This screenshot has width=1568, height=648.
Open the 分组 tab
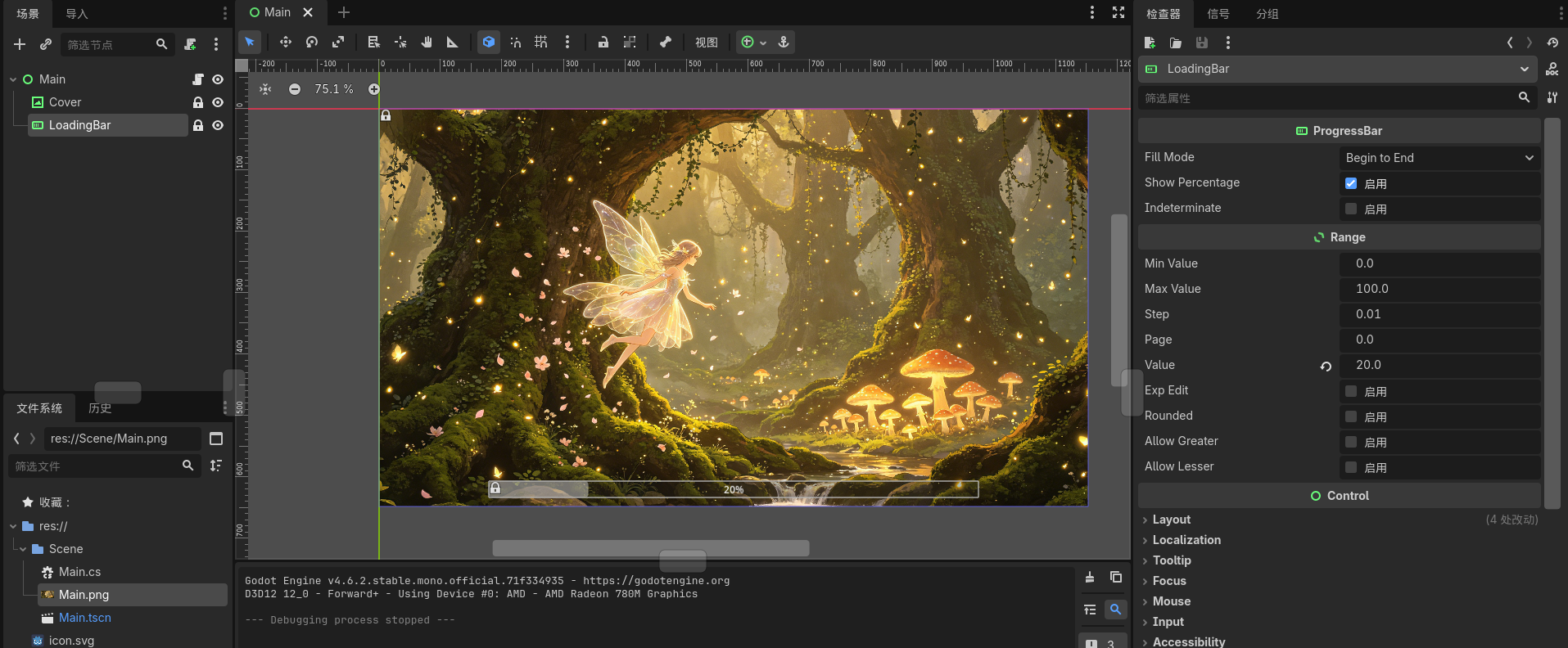[1267, 14]
